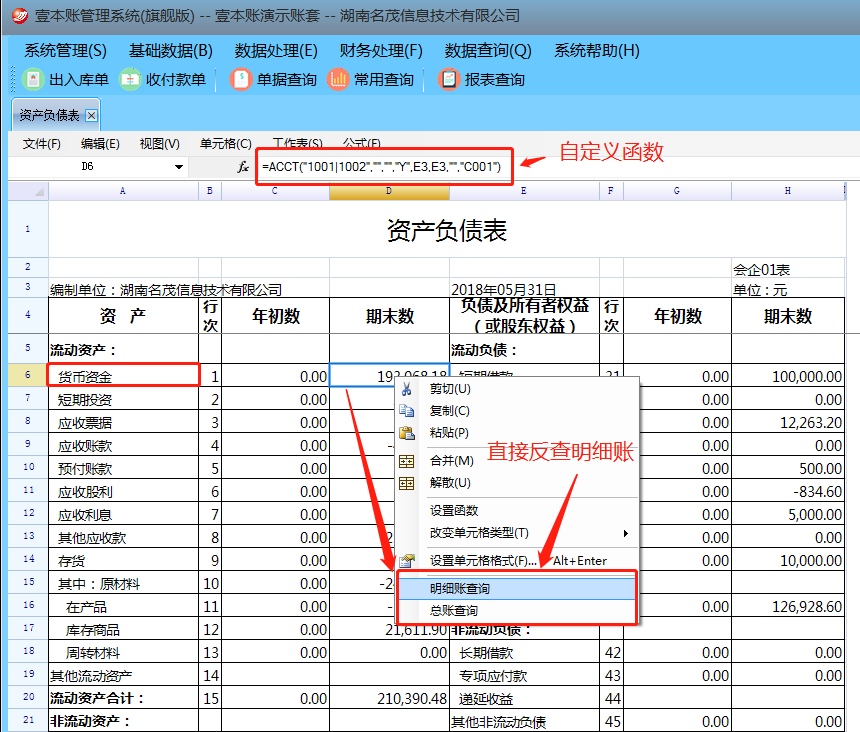The height and width of the screenshot is (732, 860).
Task: Click the 其他应收款 cell
Action: 123,537
